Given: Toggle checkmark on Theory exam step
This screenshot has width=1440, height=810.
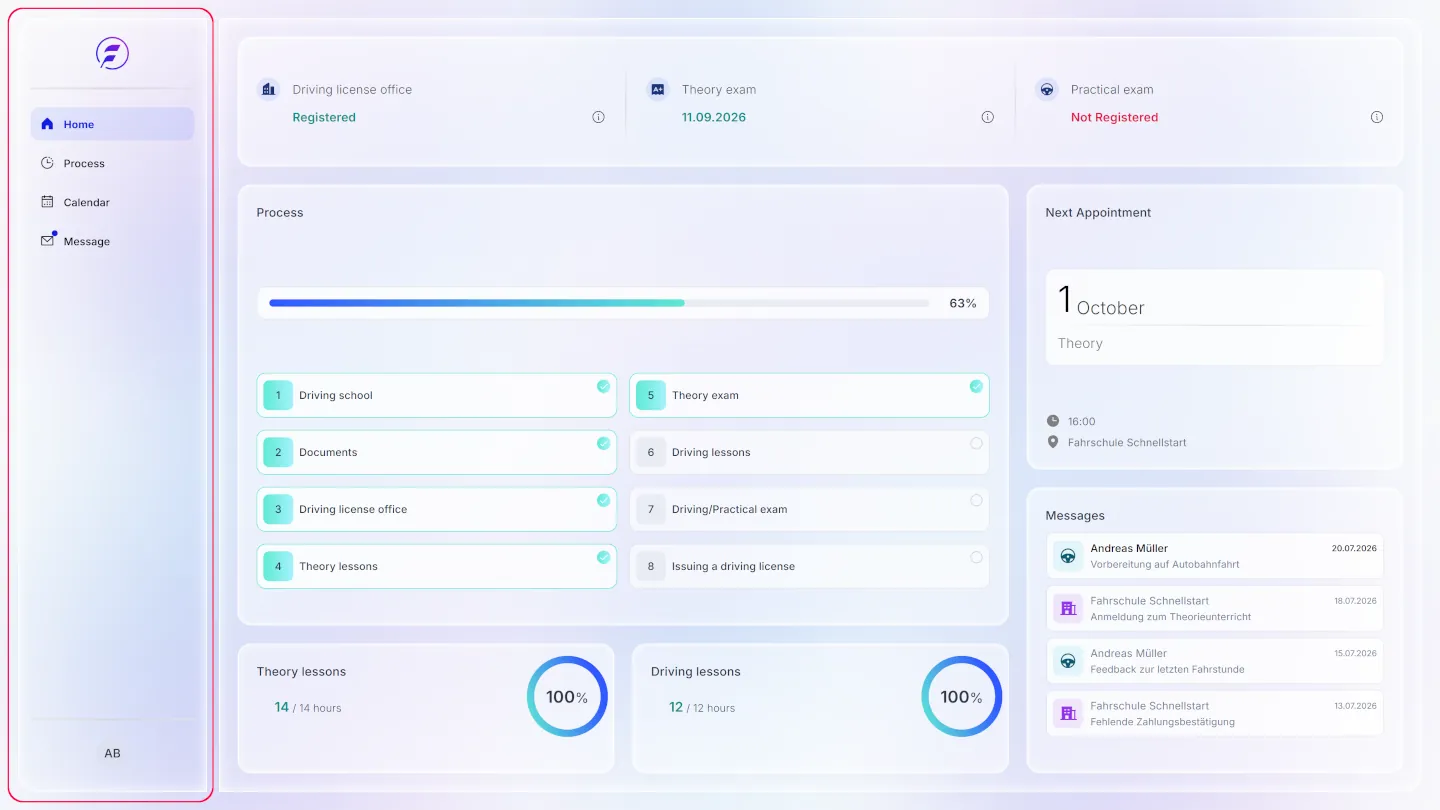Looking at the screenshot, I should coord(976,386).
